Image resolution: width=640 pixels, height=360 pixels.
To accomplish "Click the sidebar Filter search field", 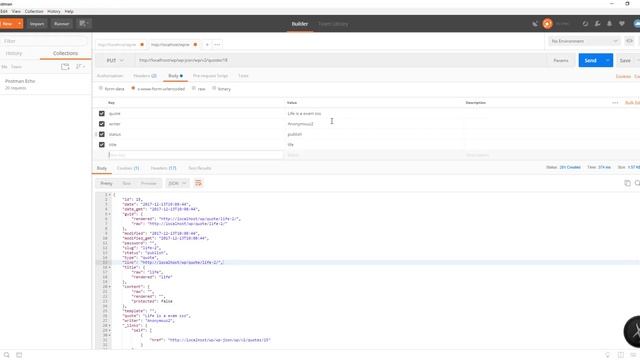I will pos(44,41).
